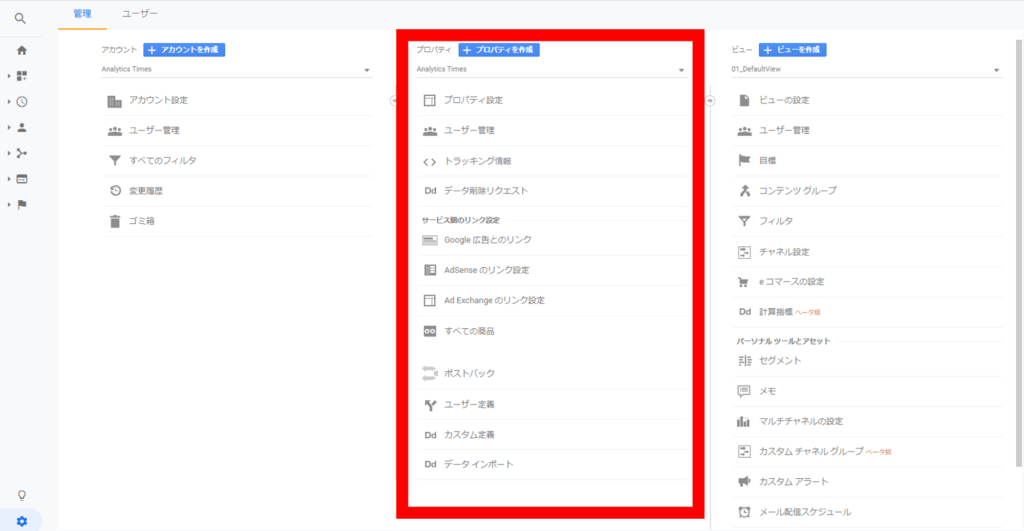Click the トラッキング情報 code brackets icon
The width and height of the screenshot is (1024, 531).
[x=430, y=161]
